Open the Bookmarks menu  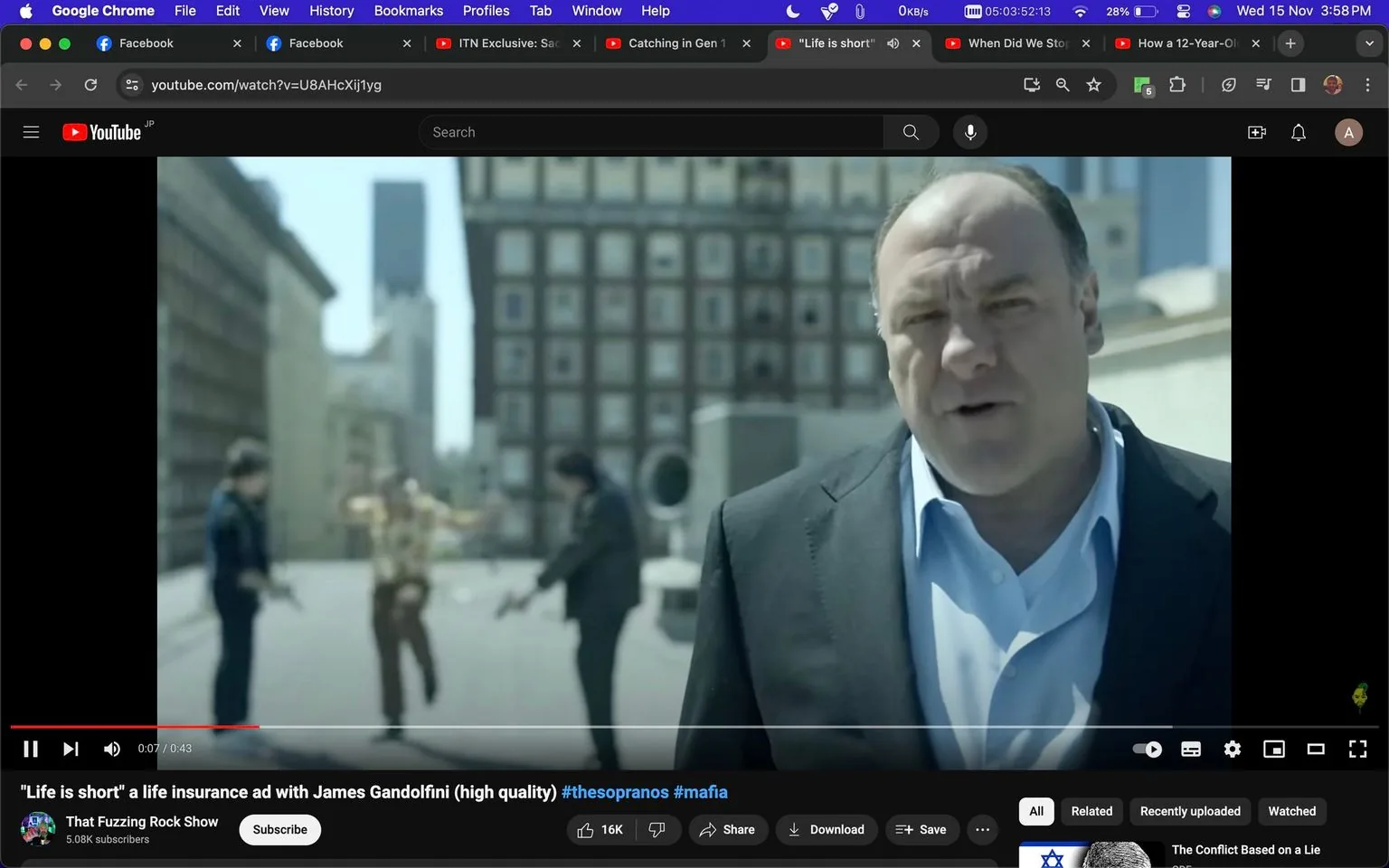pyautogui.click(x=408, y=10)
